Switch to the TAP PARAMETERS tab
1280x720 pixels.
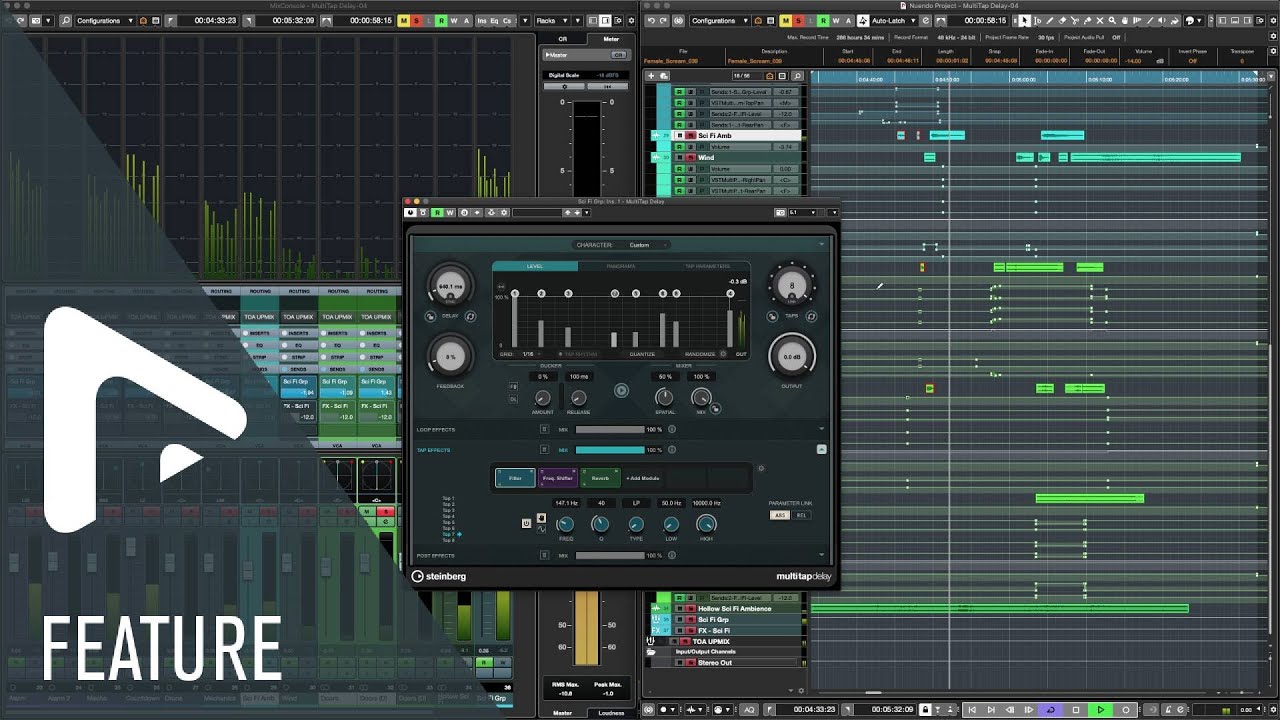[x=708, y=266]
